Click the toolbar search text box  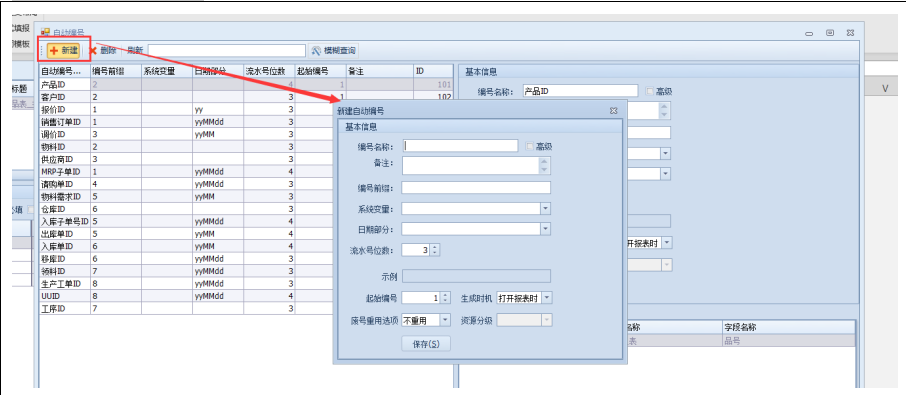(226, 51)
